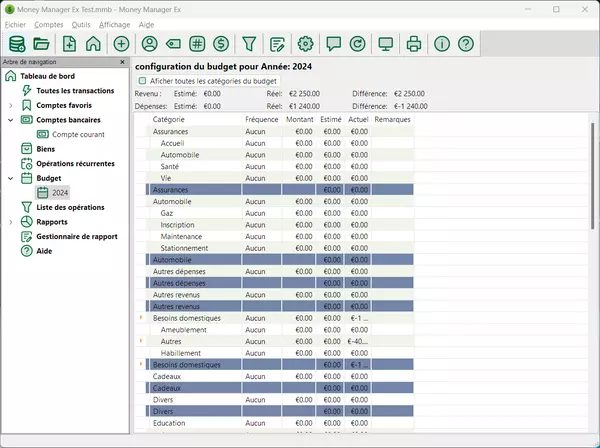Go to Toutes les transactions
Screen dimensions: 600x448
click(x=76, y=90)
